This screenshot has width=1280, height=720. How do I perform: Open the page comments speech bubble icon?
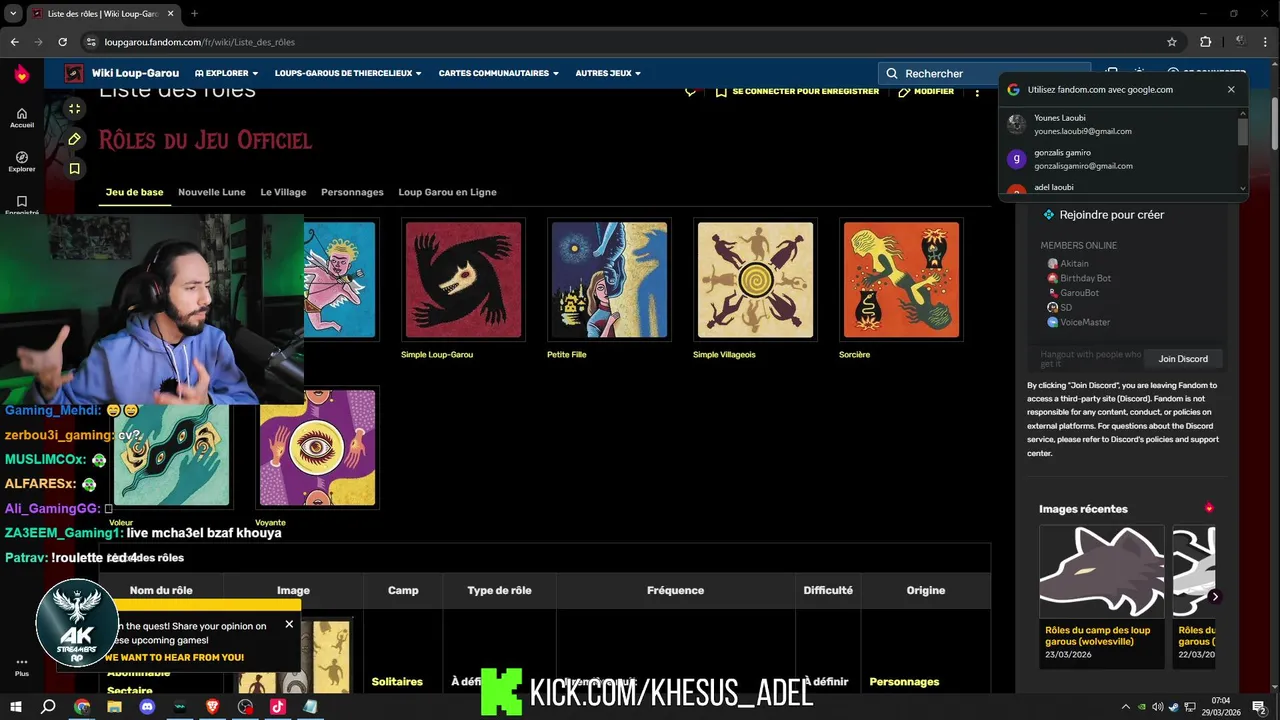(x=690, y=91)
